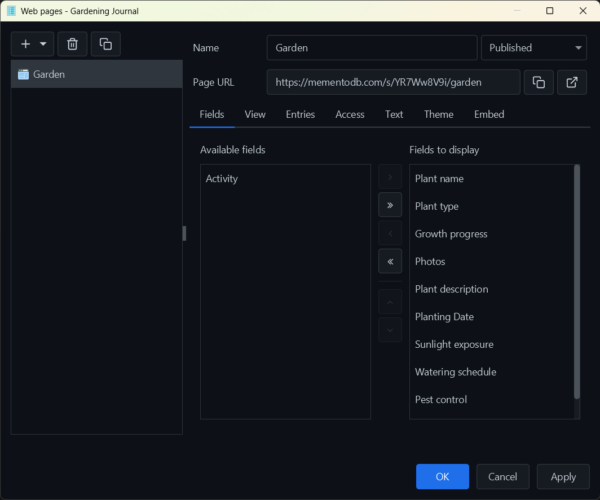Viewport: 600px width, 500px height.
Task: Select the Theme tab
Action: point(438,114)
